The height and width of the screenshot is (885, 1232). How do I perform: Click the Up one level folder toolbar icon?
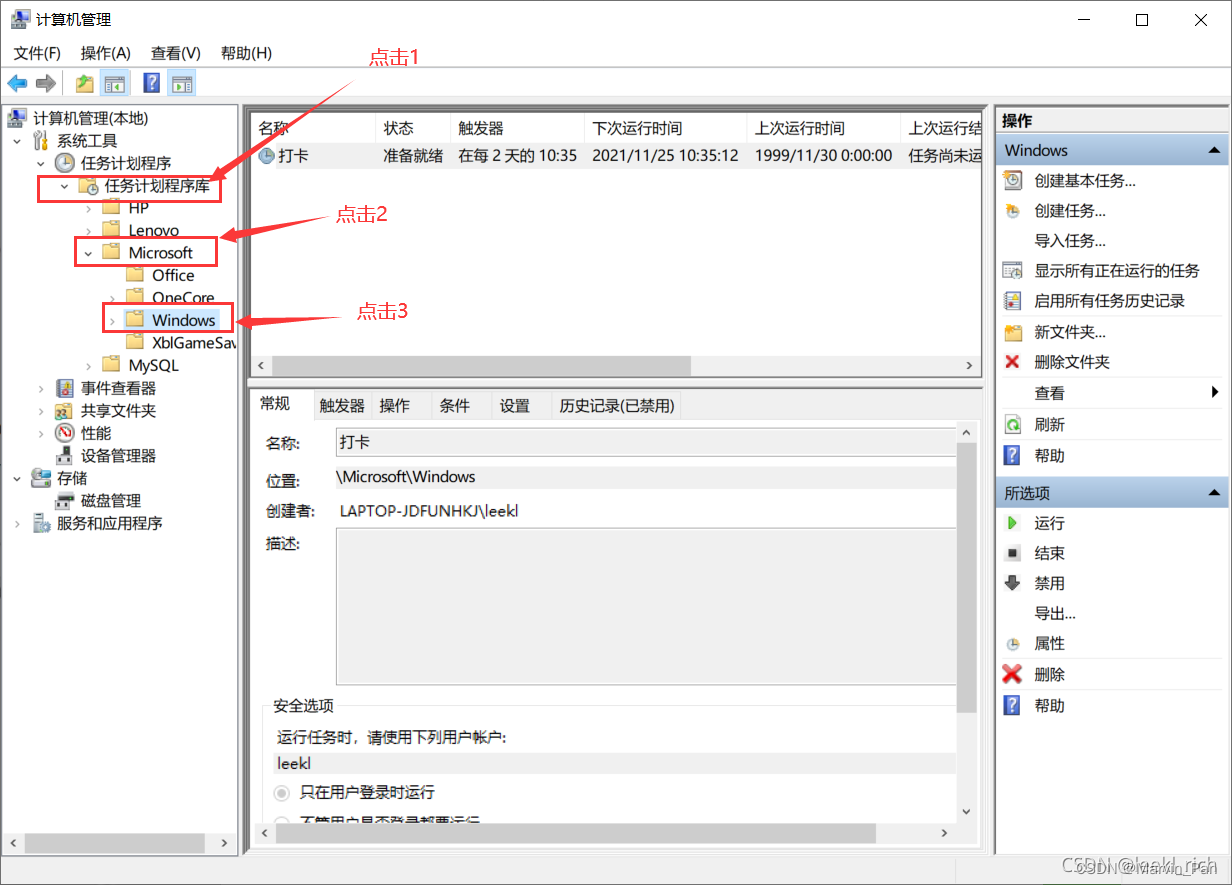tap(85, 83)
